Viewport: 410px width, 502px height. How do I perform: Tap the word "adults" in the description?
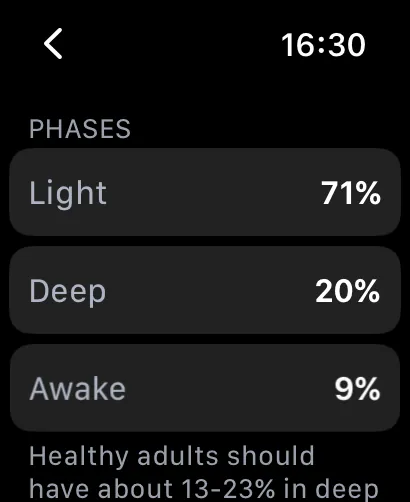[178, 456]
